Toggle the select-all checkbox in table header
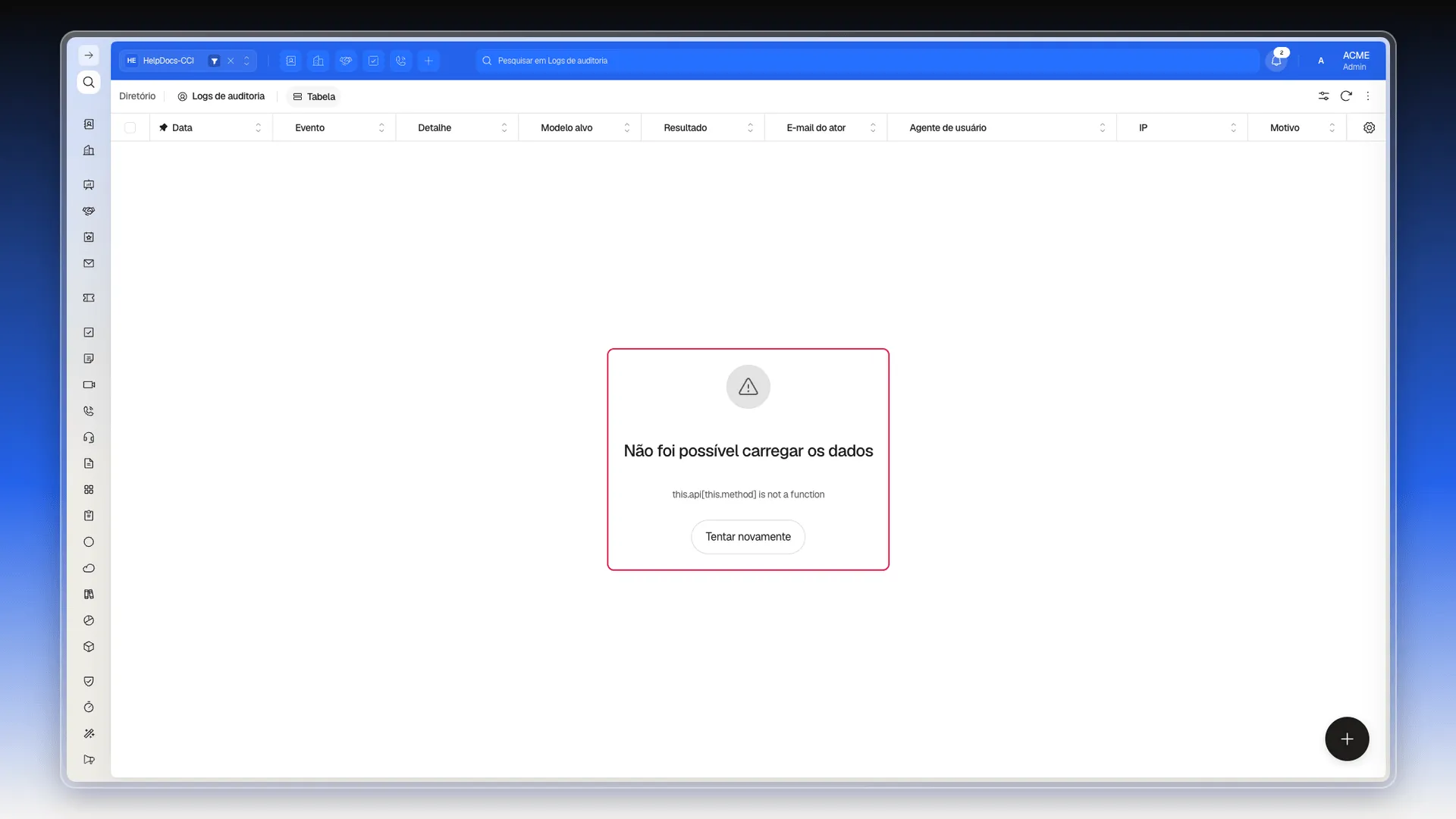 pos(130,128)
